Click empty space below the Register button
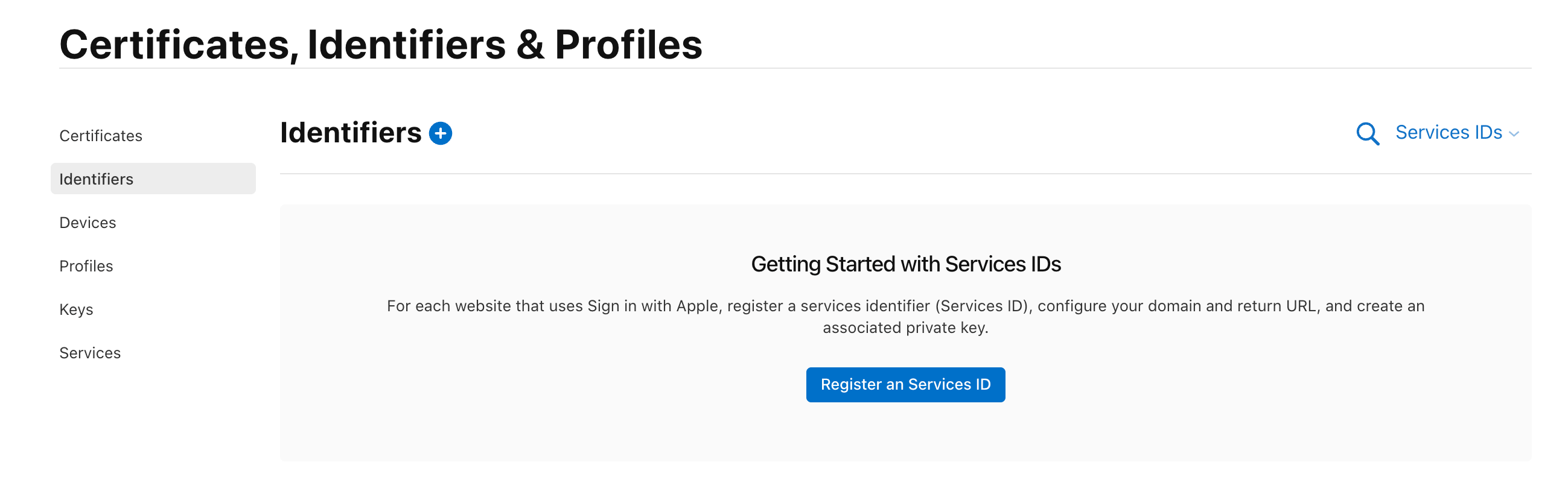This screenshot has height=491, width=1568. (x=905, y=433)
